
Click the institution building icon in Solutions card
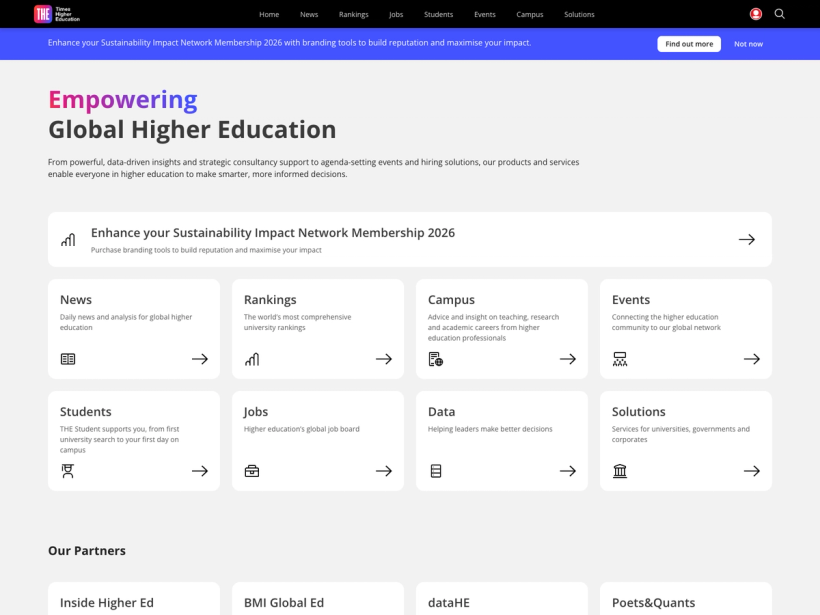620,471
